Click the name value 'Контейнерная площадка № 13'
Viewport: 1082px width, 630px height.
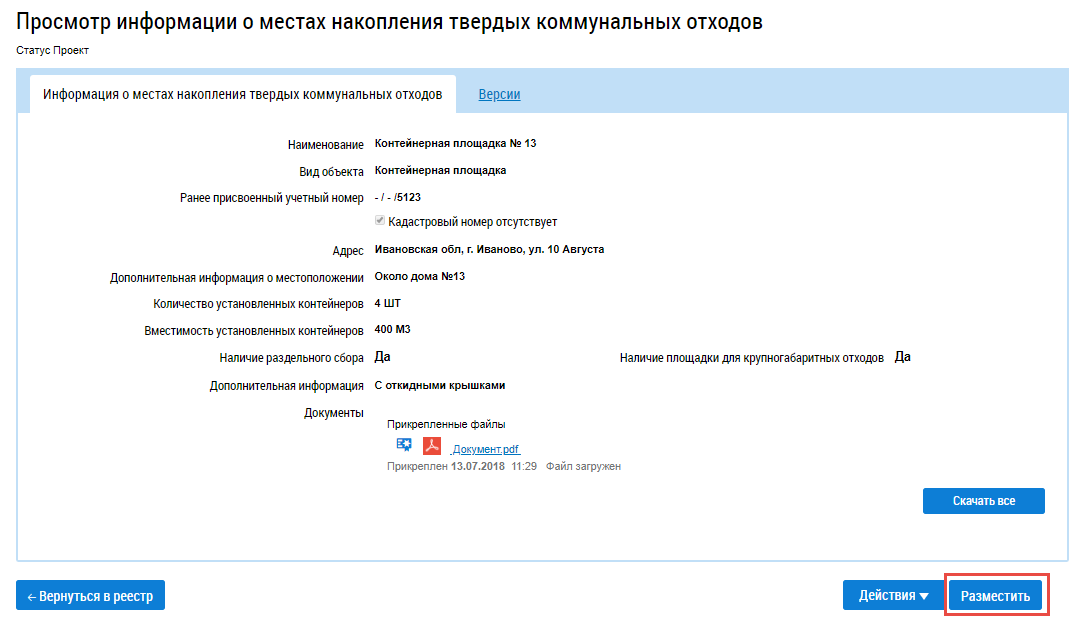pyautogui.click(x=455, y=143)
